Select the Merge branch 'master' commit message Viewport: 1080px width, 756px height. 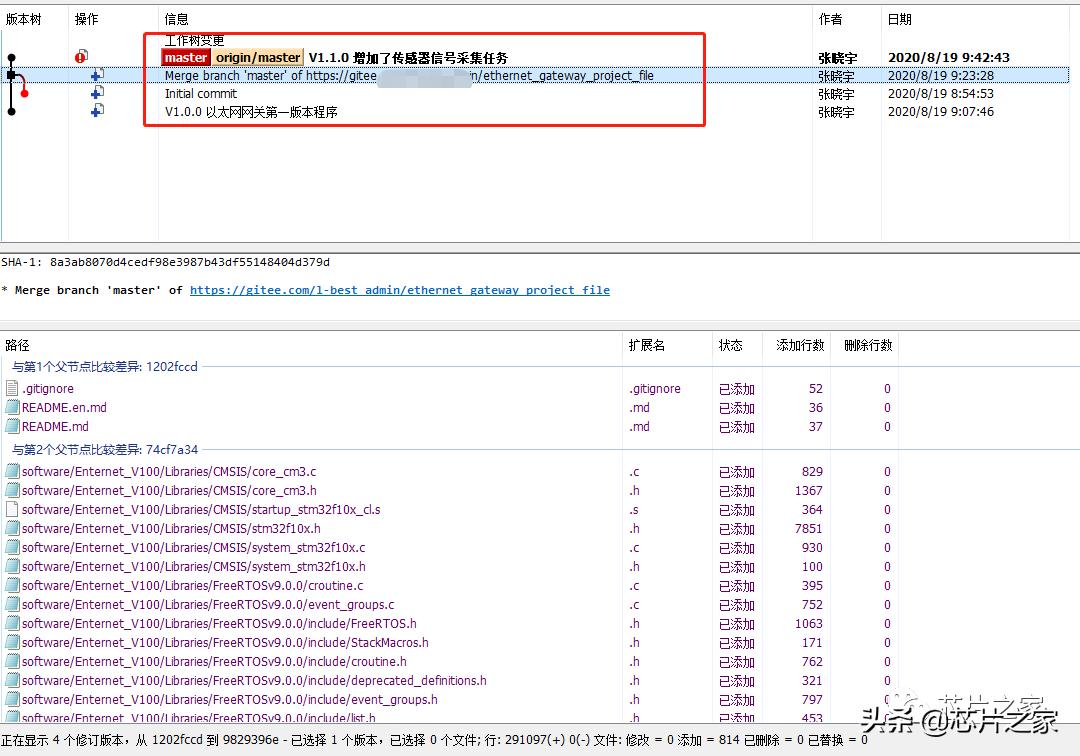pos(409,76)
